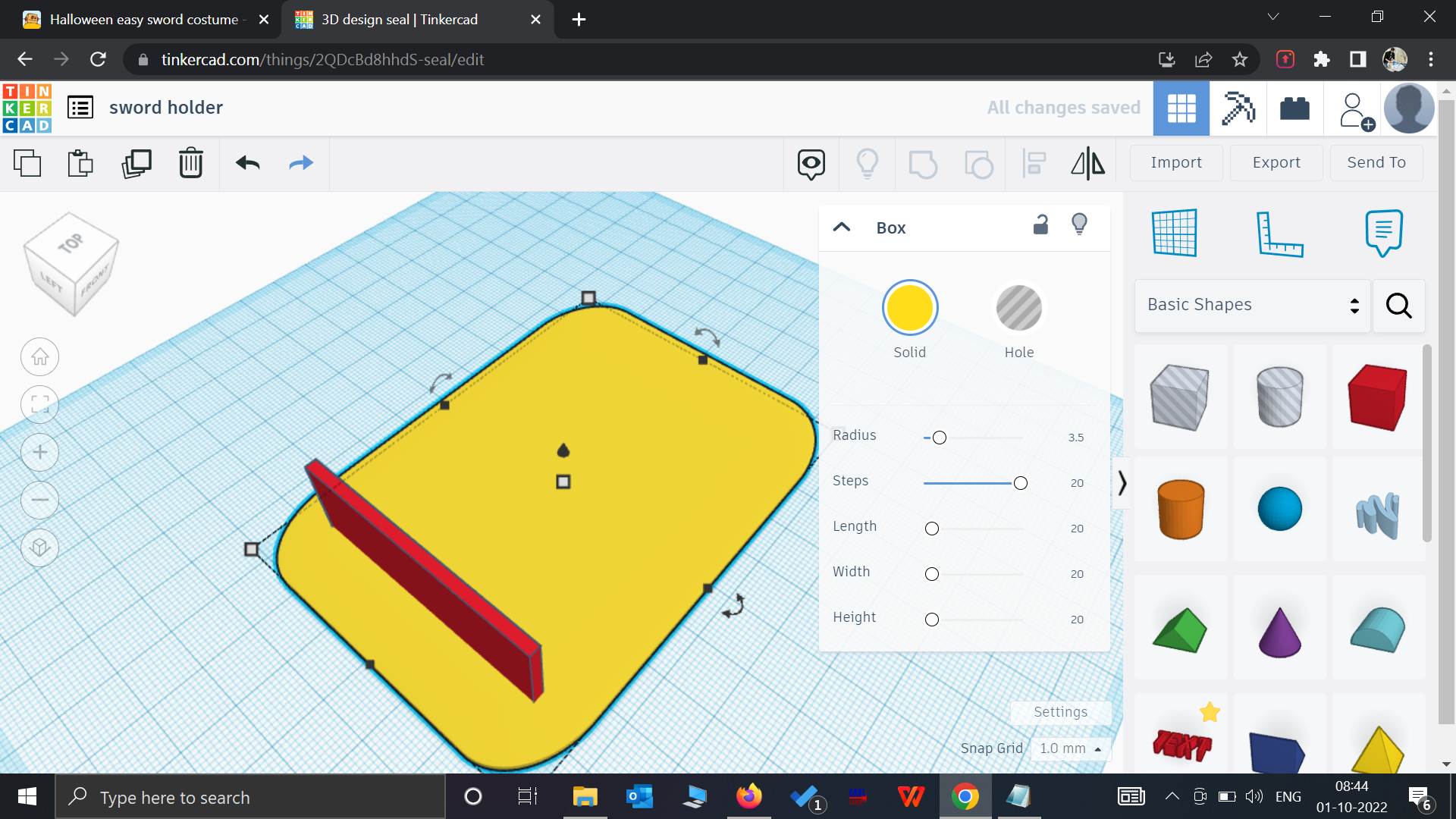Click the Import button
This screenshot has width=1456, height=819.
click(1175, 162)
